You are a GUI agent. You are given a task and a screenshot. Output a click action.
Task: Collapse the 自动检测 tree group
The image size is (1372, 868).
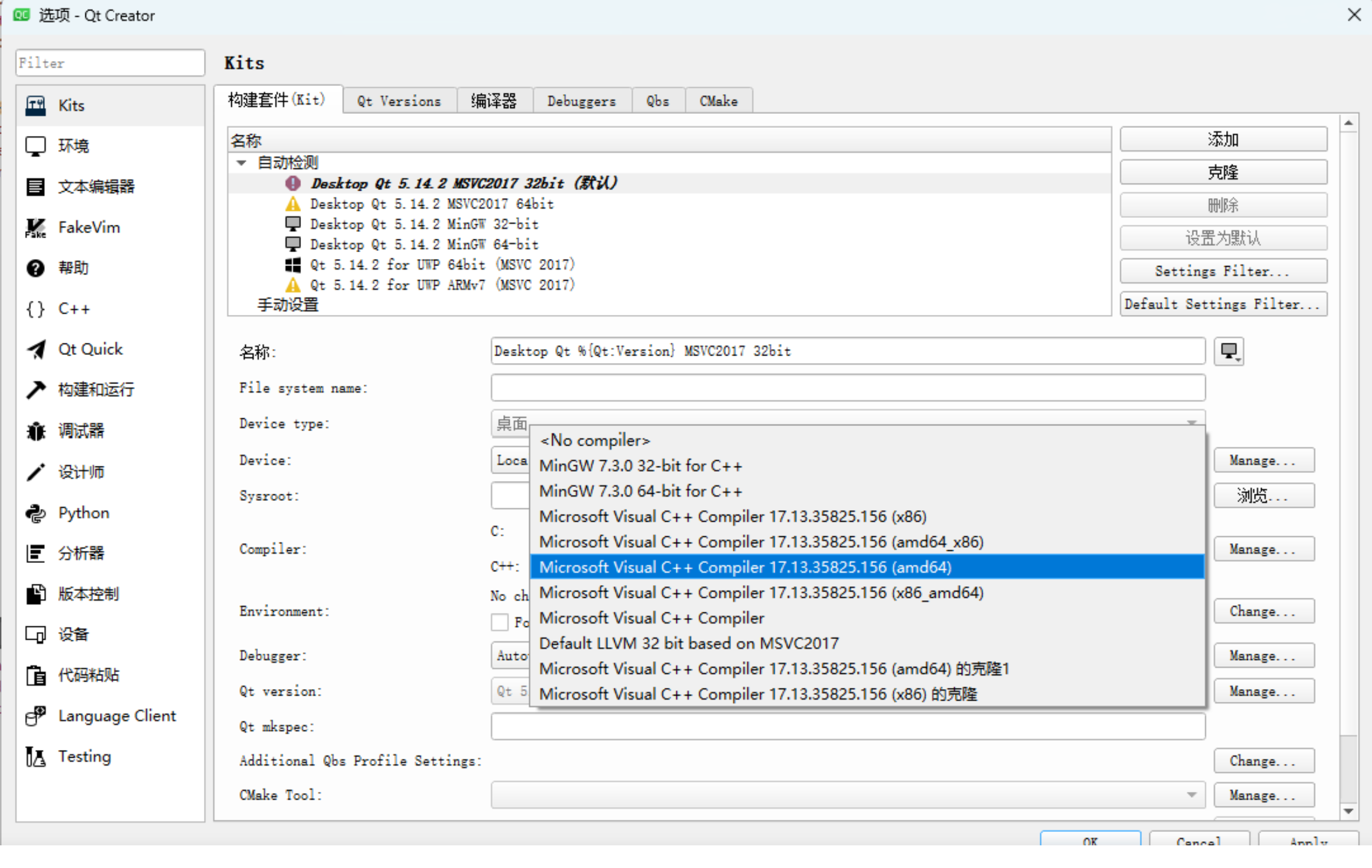[241, 163]
